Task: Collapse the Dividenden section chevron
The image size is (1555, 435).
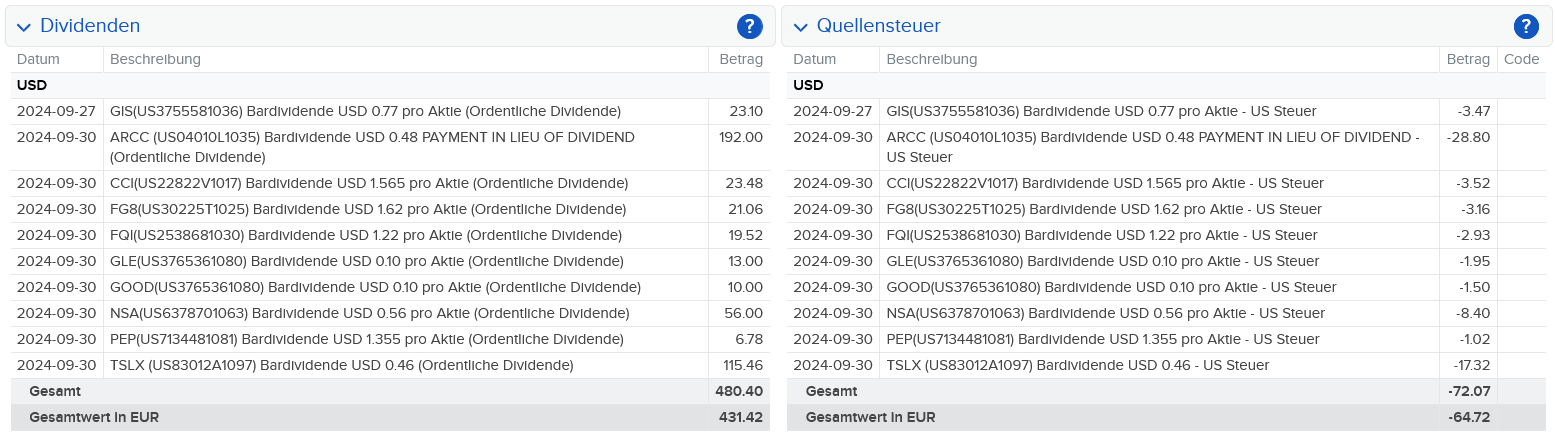Action: click(x=24, y=27)
